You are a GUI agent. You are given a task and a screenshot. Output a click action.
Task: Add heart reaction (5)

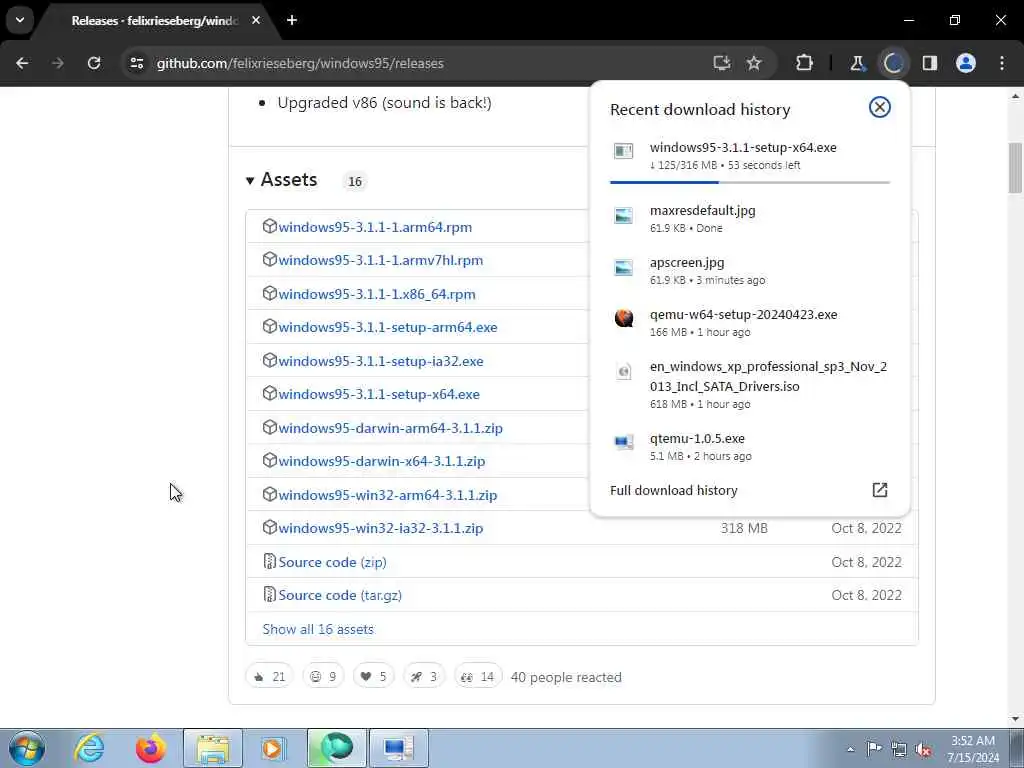pyautogui.click(x=374, y=677)
